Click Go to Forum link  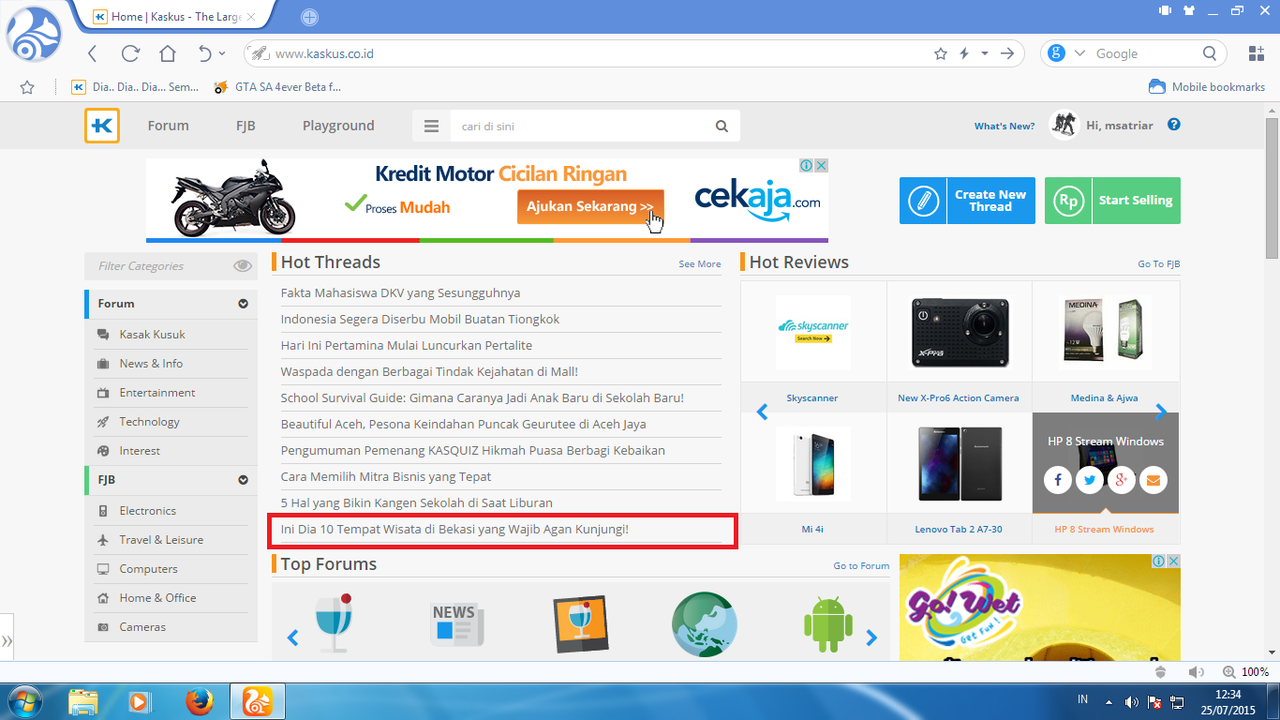tap(861, 566)
